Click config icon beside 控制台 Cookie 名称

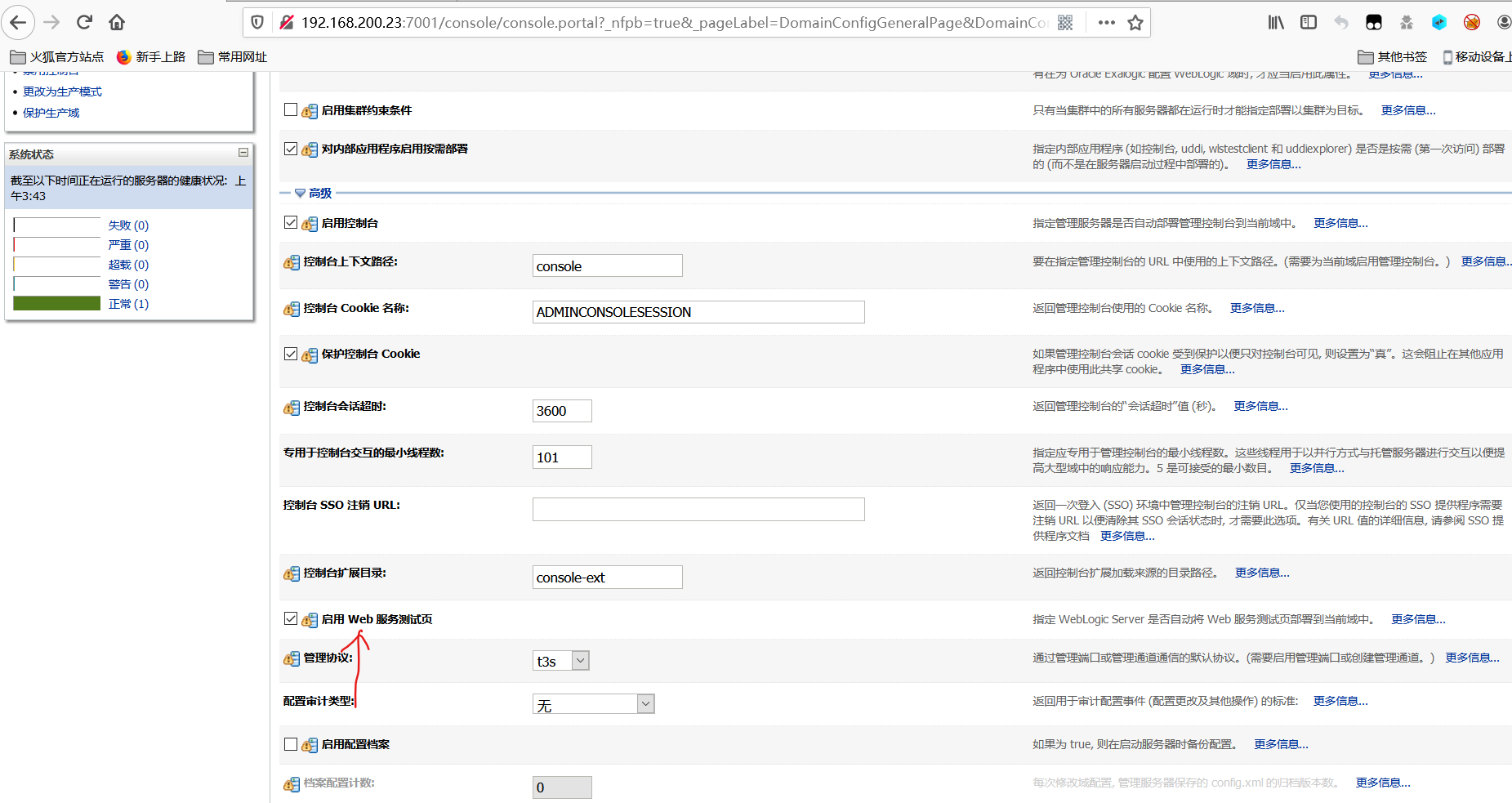292,309
